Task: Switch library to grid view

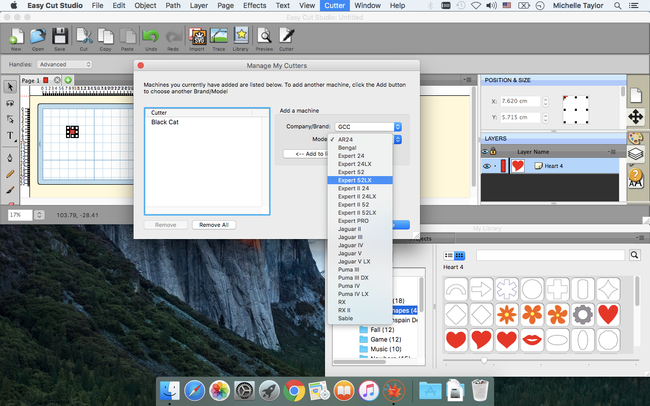Action: tap(459, 255)
